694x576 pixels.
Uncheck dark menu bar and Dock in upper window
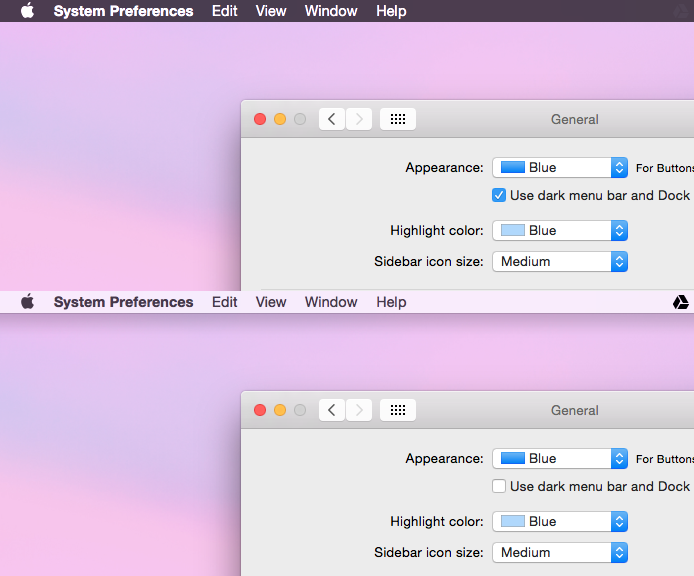click(x=499, y=195)
